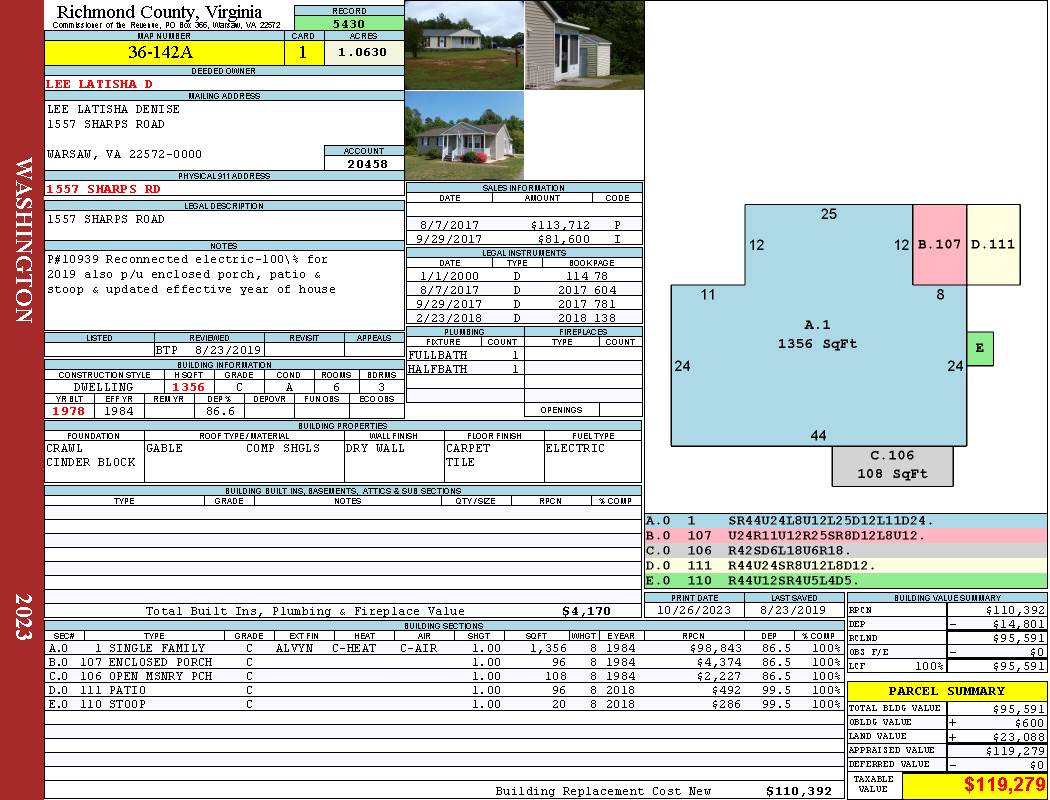Image resolution: width=1050 pixels, height=800 pixels.
Task: Select acres value 1.0630
Action: 363,52
